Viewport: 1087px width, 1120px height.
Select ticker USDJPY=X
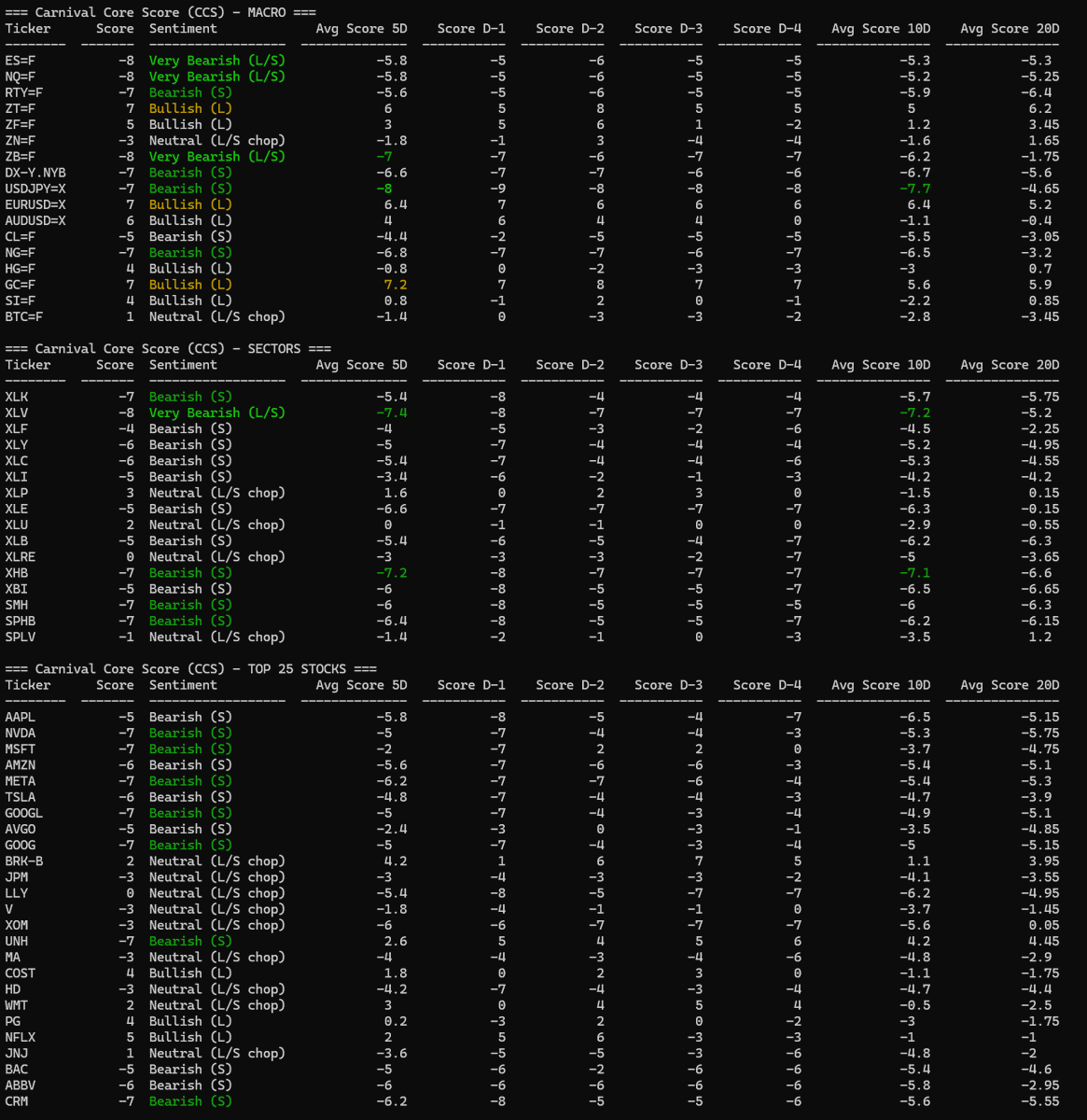click(x=35, y=189)
